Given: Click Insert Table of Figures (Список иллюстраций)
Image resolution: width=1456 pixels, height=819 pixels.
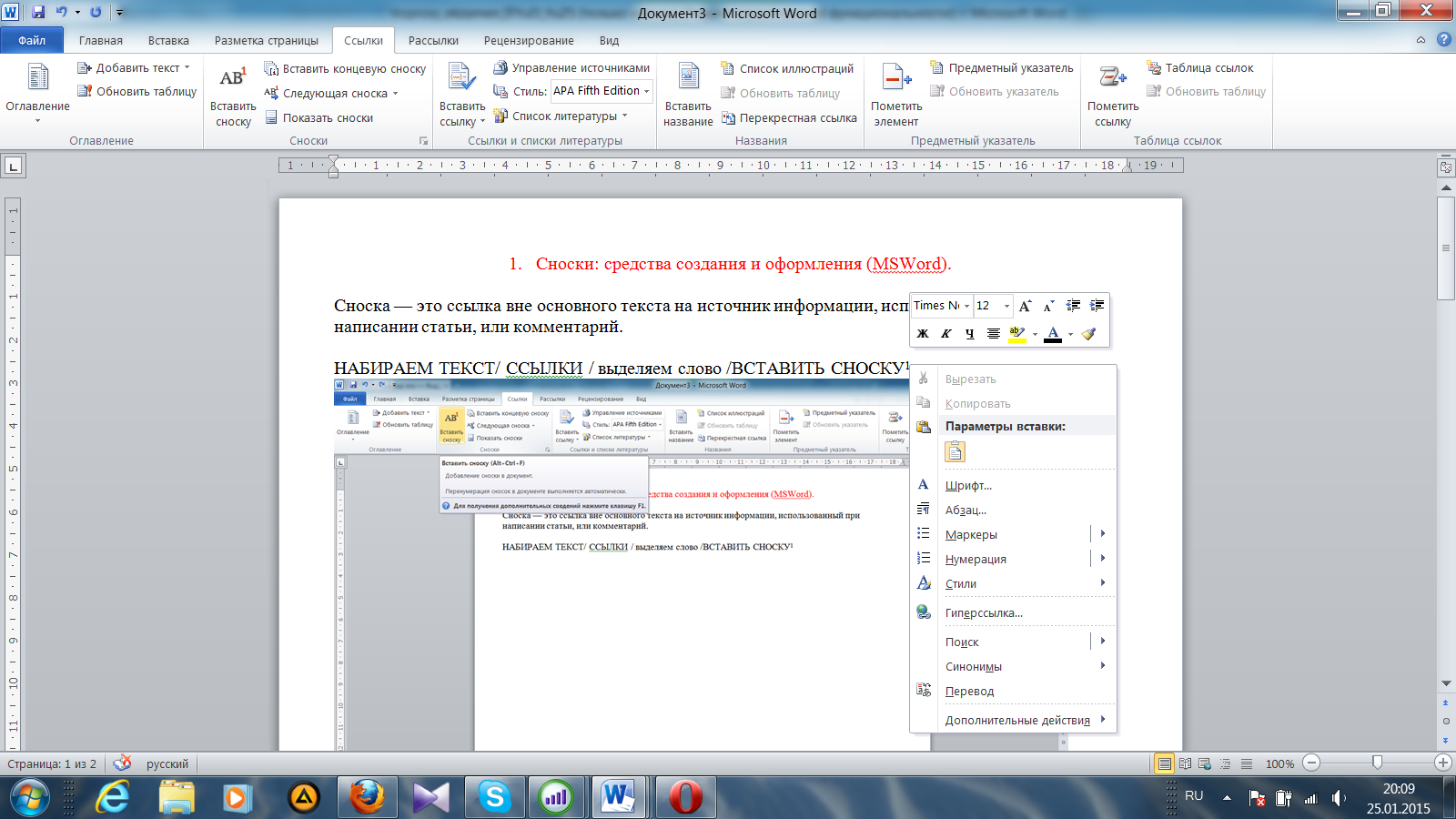Looking at the screenshot, I should [x=787, y=68].
